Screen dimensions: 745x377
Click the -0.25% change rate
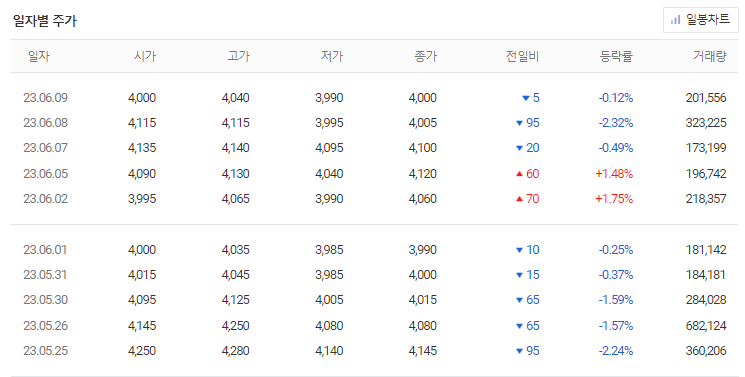tap(616, 250)
